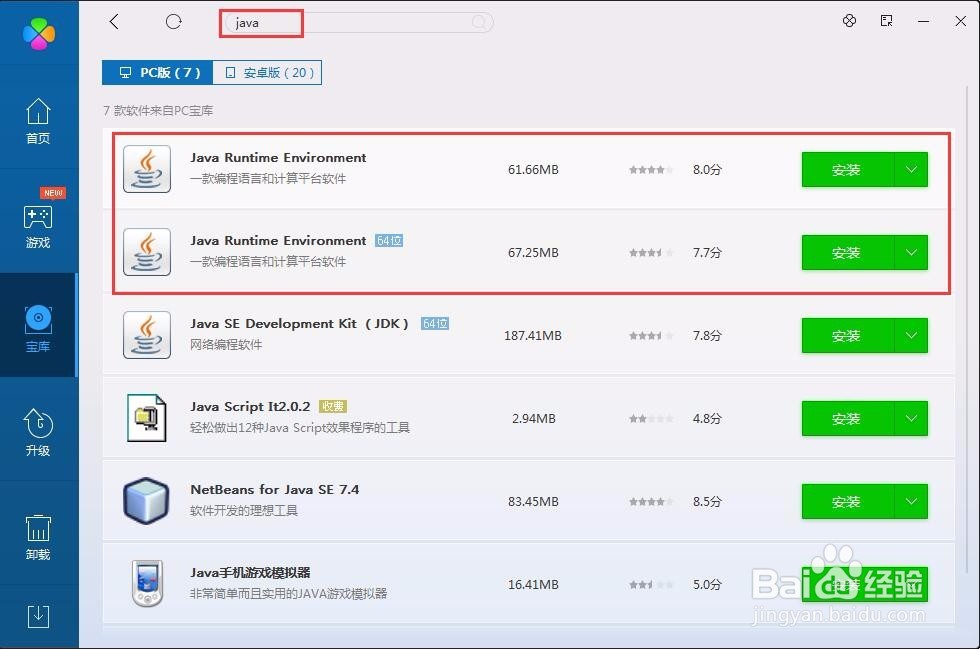Viewport: 980px width, 649px height.
Task: Click the Java SE Development Kit icon
Action: pos(147,335)
